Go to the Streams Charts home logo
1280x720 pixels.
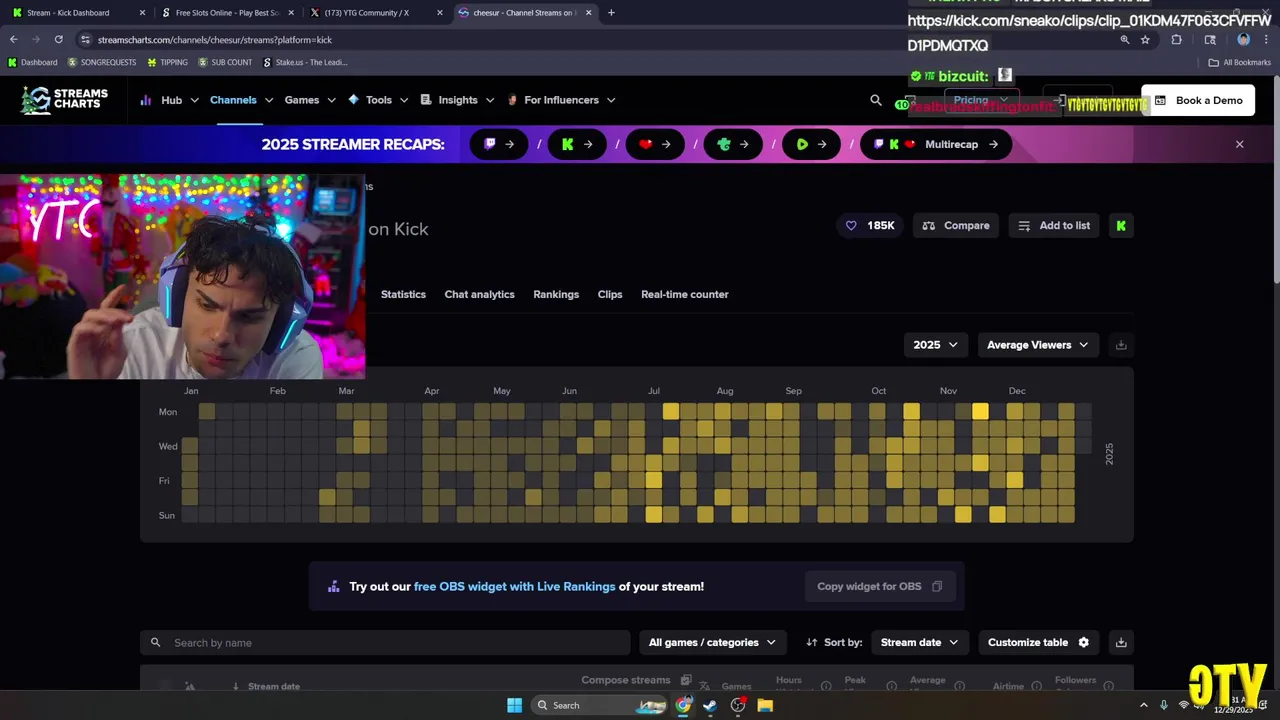(x=64, y=100)
